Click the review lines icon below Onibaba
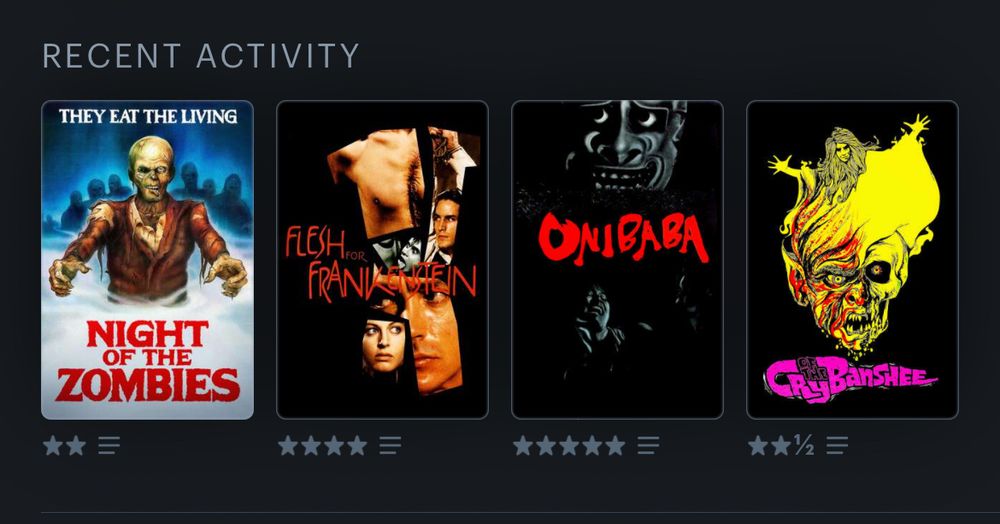This screenshot has width=1000, height=524. tap(648, 446)
